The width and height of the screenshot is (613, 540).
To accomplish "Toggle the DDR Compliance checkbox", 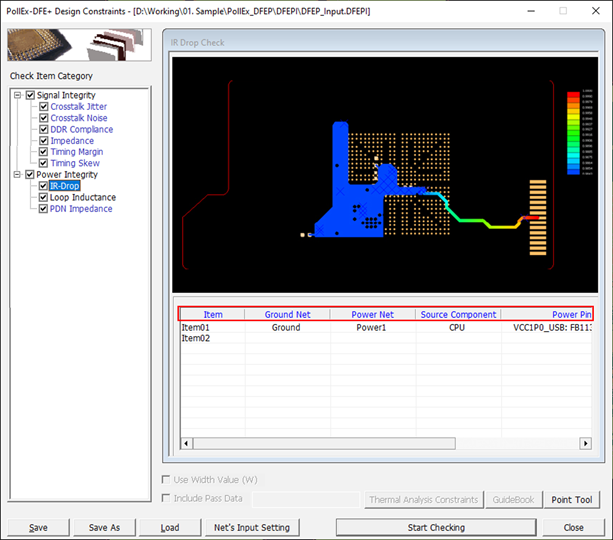I will point(43,130).
